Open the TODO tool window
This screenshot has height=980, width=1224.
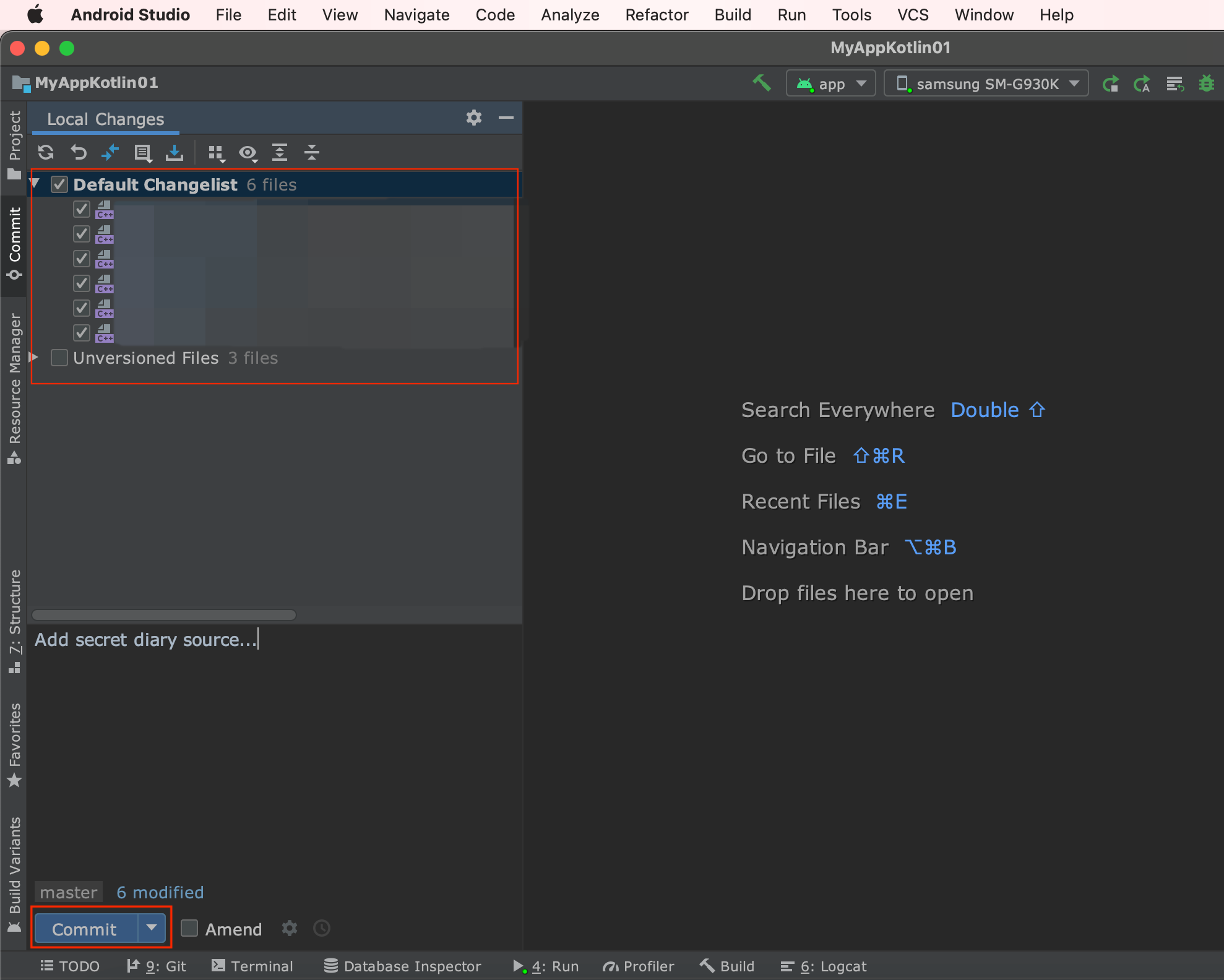tap(70, 966)
